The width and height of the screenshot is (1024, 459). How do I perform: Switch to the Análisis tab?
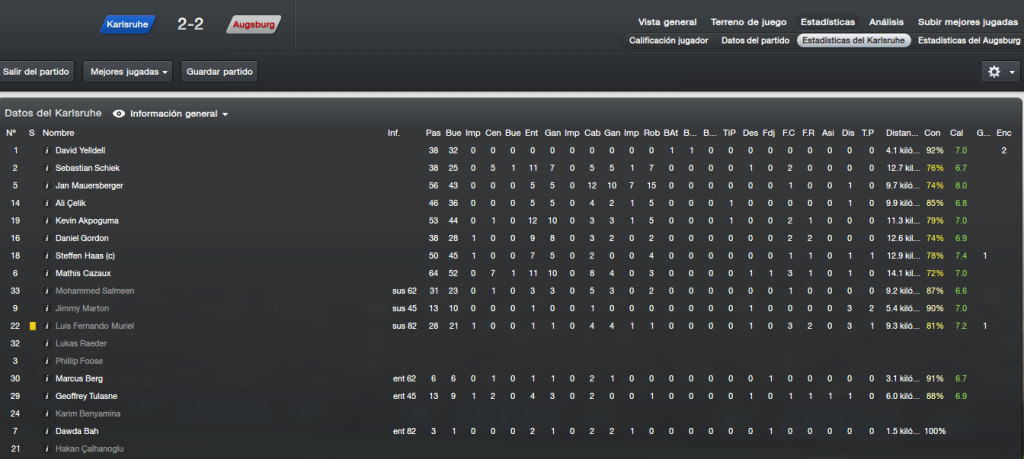tap(886, 22)
